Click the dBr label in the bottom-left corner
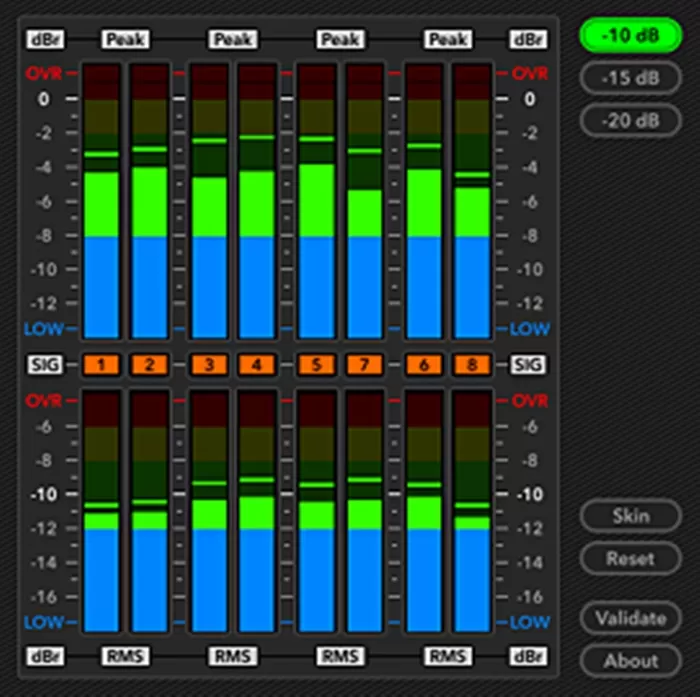 click(45, 656)
